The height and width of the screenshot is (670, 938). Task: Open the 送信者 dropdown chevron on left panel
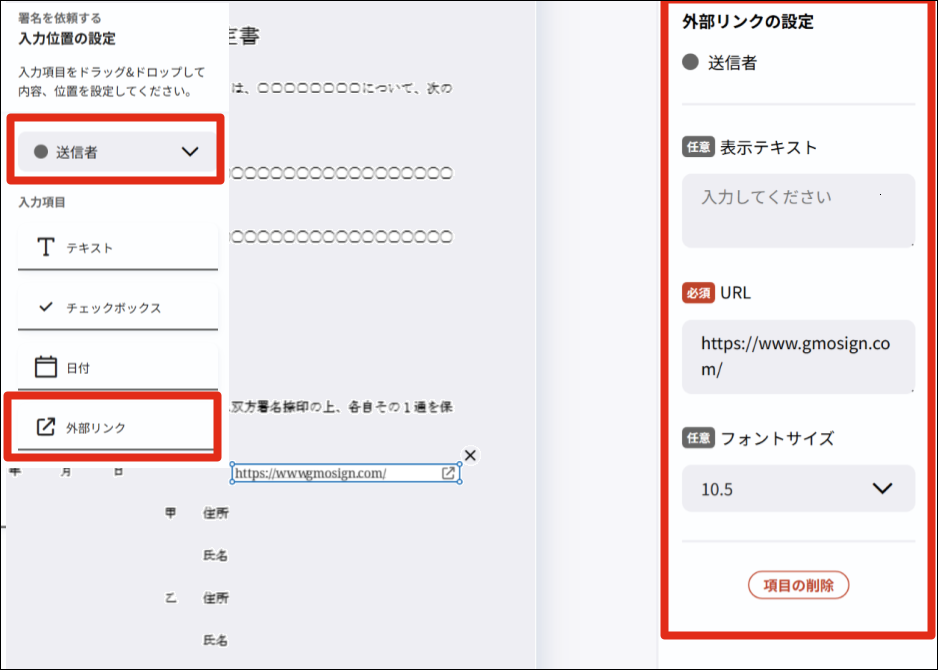pyautogui.click(x=190, y=152)
